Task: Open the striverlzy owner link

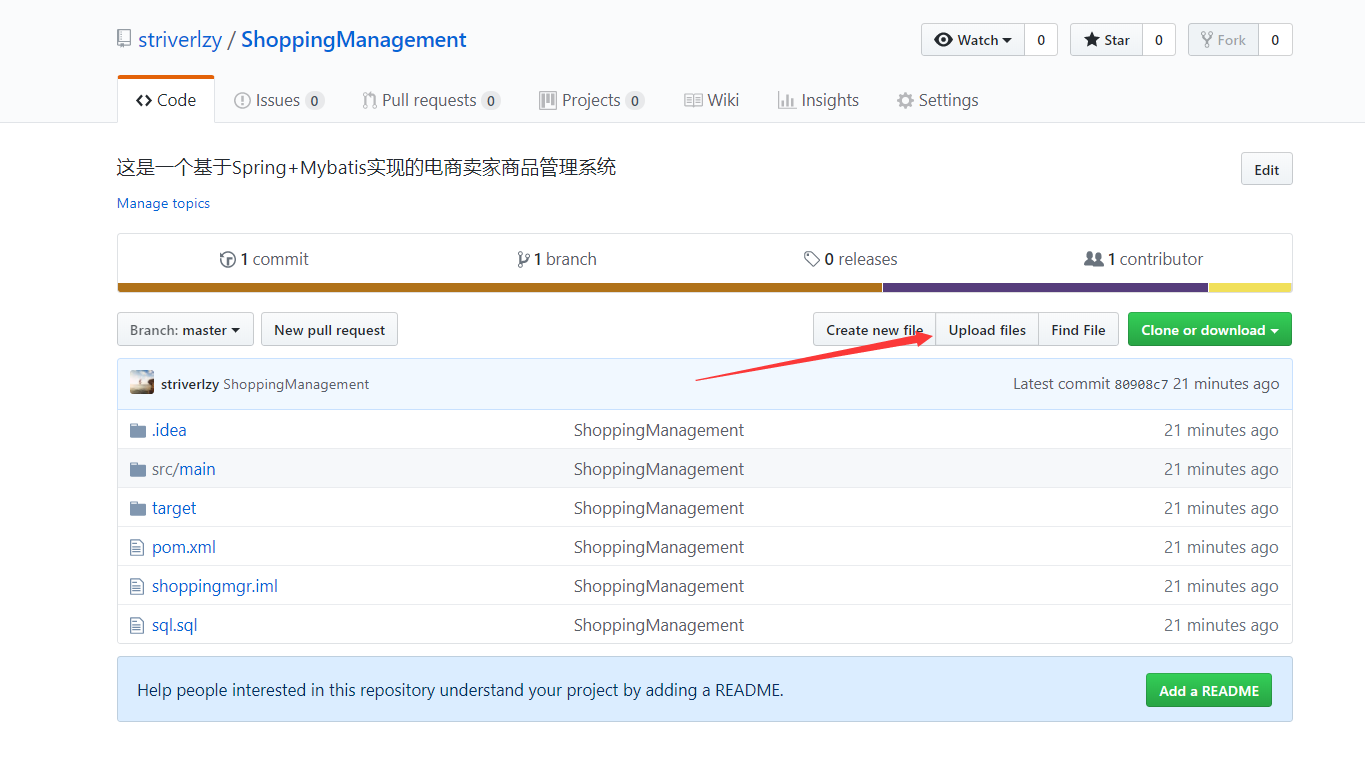Action: (180, 40)
